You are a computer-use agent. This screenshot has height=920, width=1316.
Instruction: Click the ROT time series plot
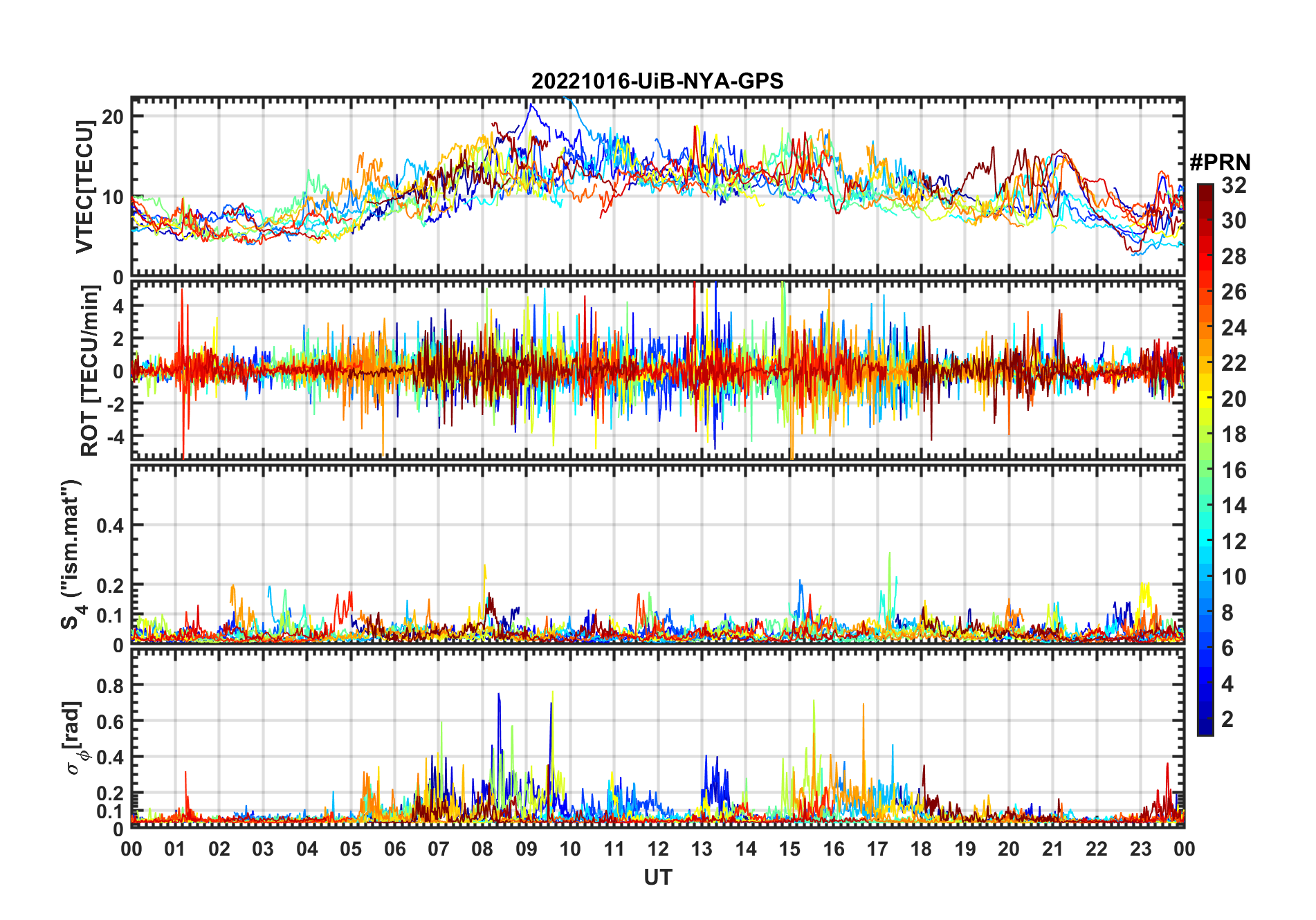click(x=658, y=371)
